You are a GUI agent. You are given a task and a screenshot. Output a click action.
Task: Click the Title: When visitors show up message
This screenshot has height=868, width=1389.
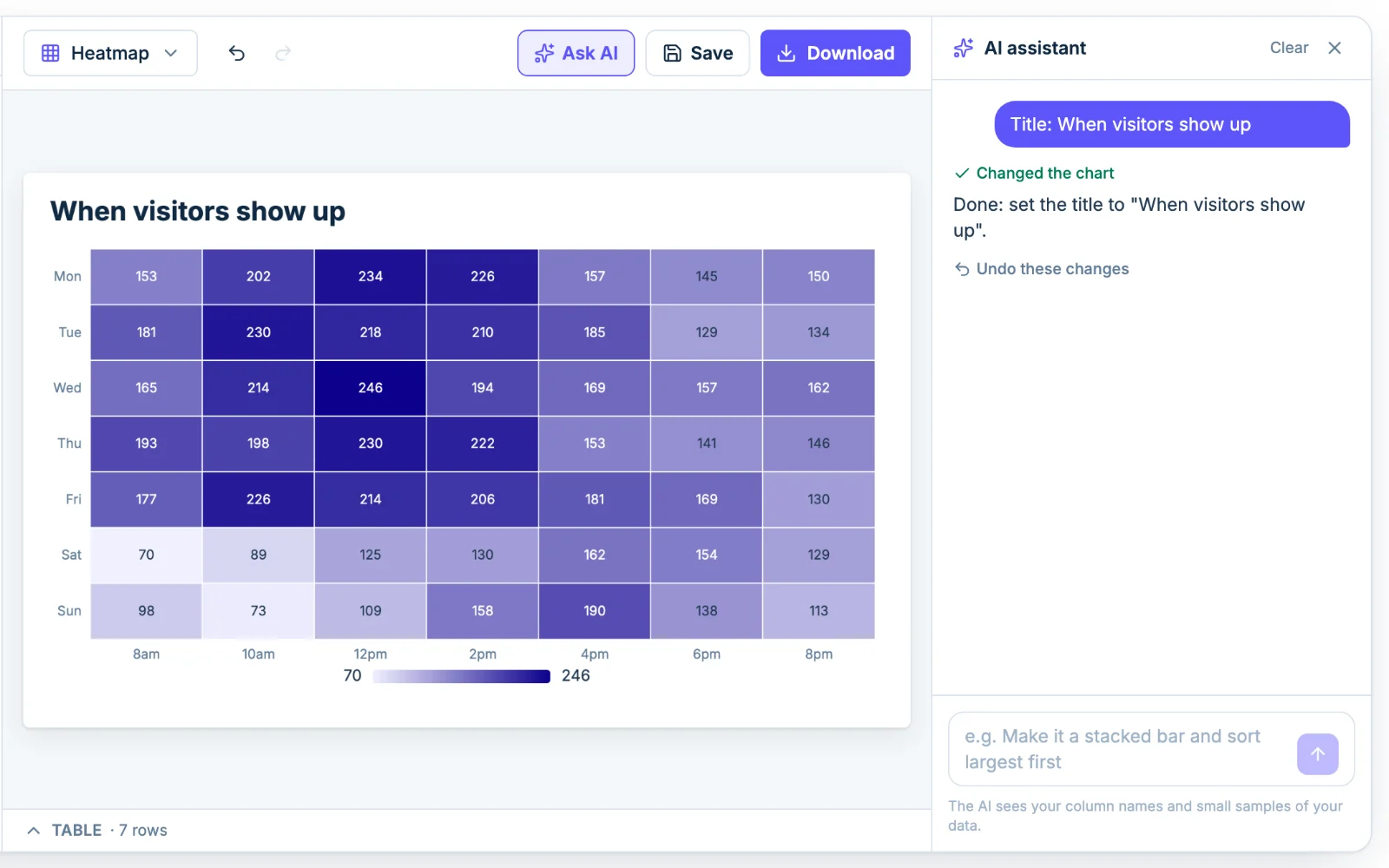coord(1172,124)
